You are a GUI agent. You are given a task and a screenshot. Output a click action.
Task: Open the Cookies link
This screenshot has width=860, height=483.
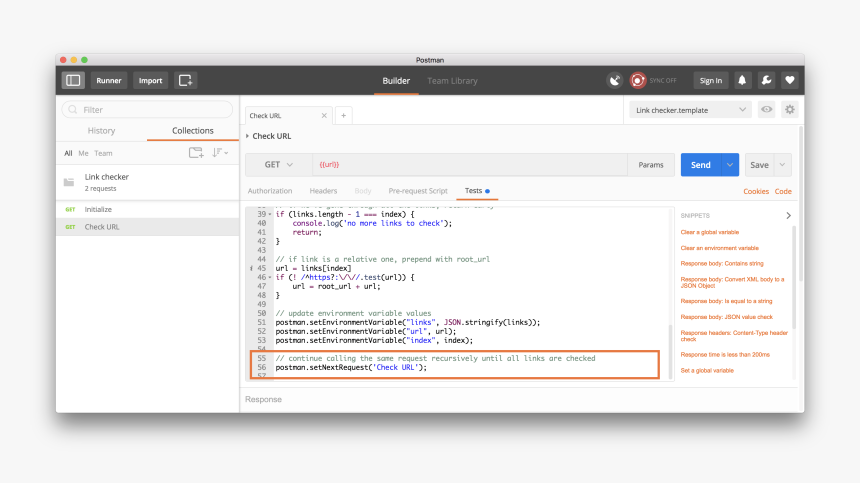point(756,191)
